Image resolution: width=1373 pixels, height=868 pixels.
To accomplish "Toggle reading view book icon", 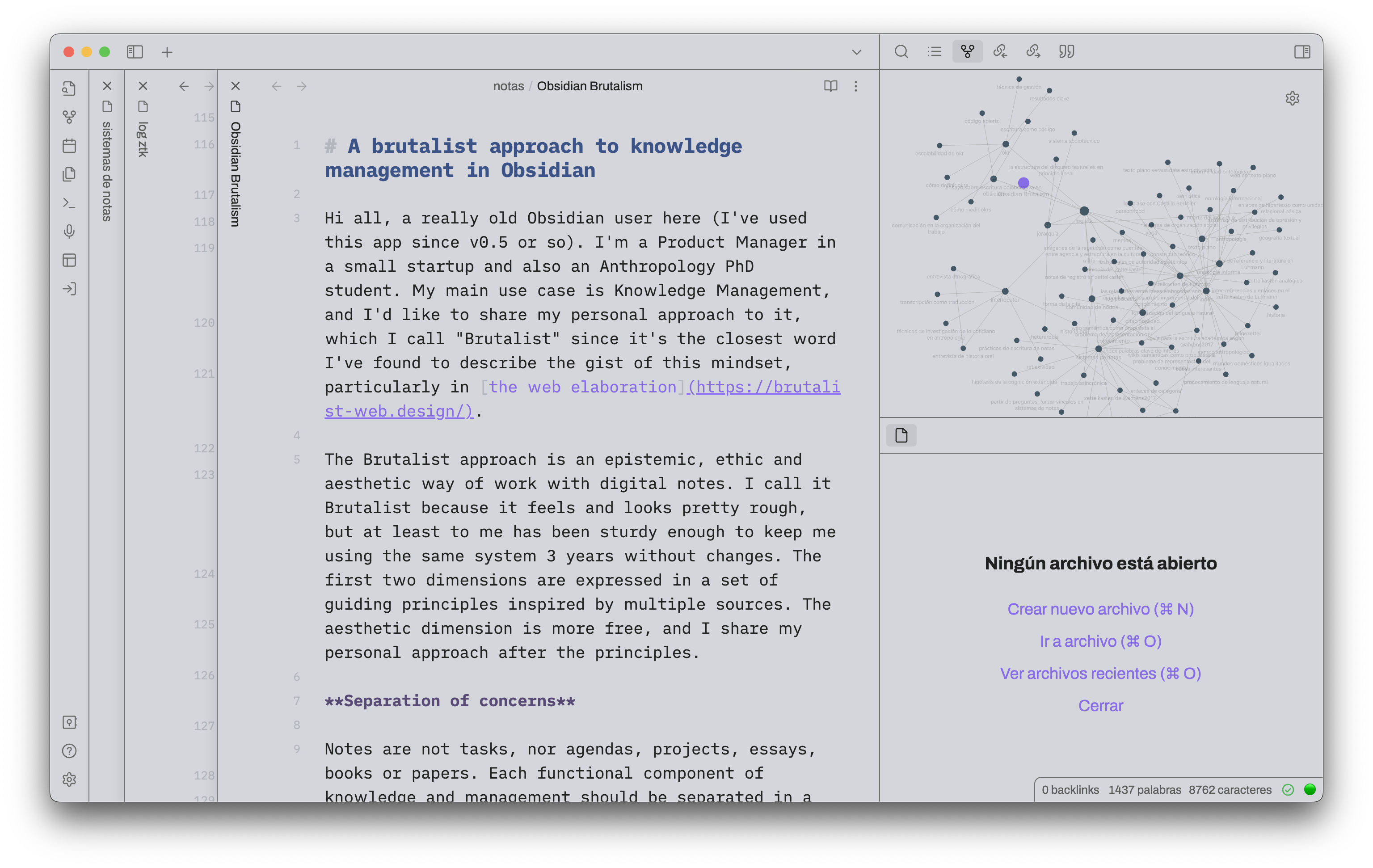I will coord(830,86).
